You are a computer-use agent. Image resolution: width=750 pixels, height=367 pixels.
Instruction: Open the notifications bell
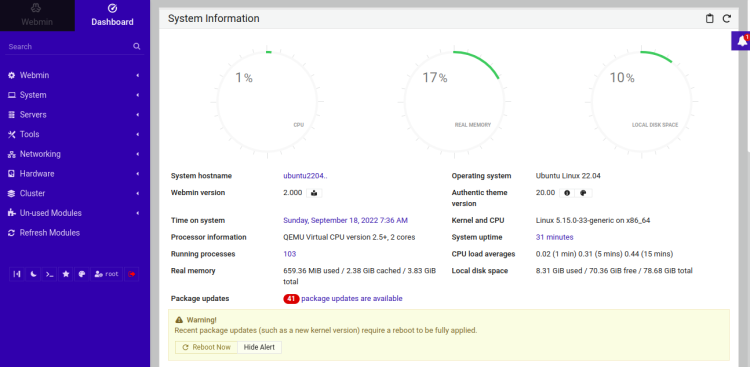tap(742, 41)
